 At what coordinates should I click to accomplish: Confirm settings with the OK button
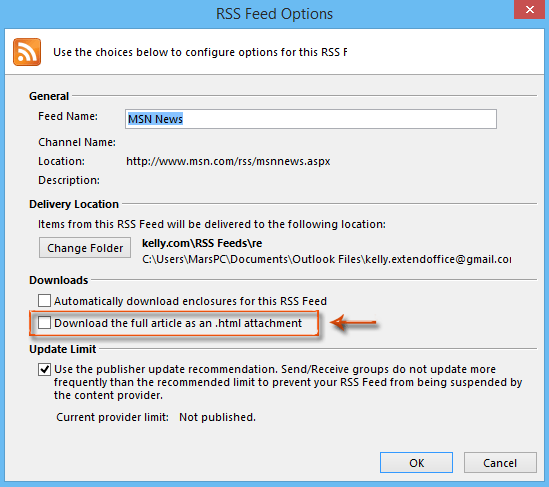(x=416, y=462)
